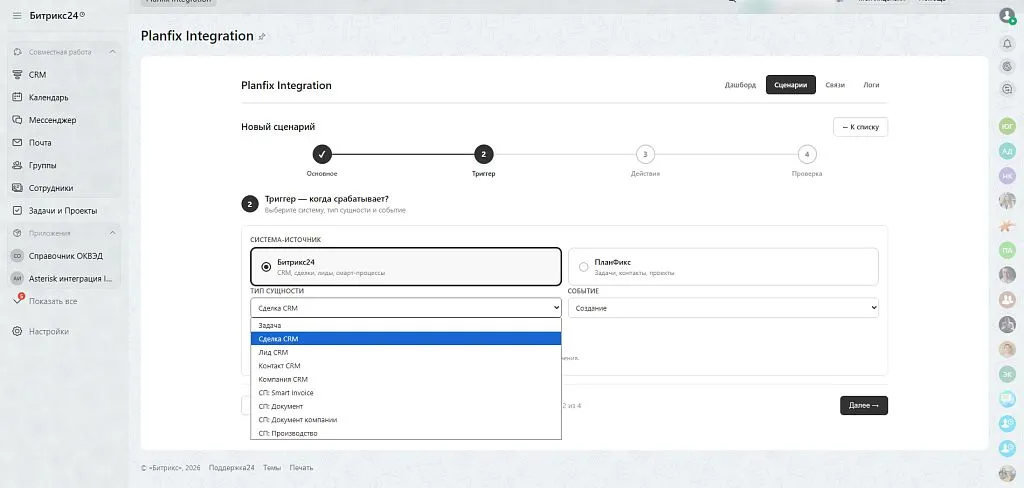1024x488 pixels.
Task: Switch to the Дашборд tab
Action: (x=740, y=85)
